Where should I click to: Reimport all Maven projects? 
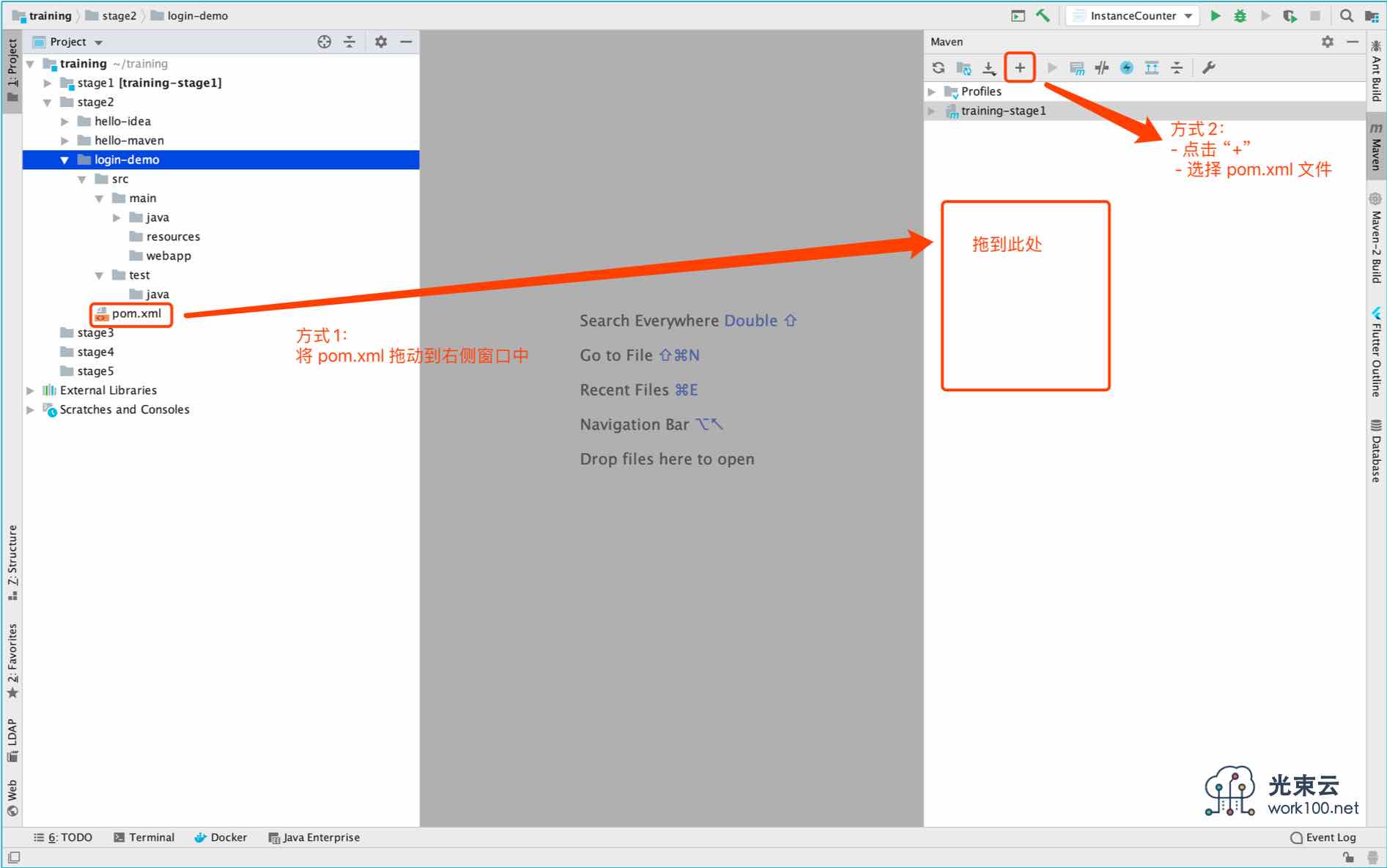(939, 68)
